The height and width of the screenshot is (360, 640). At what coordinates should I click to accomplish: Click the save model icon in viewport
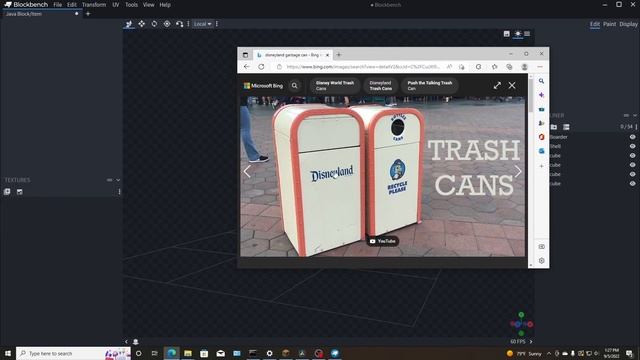click(x=507, y=34)
